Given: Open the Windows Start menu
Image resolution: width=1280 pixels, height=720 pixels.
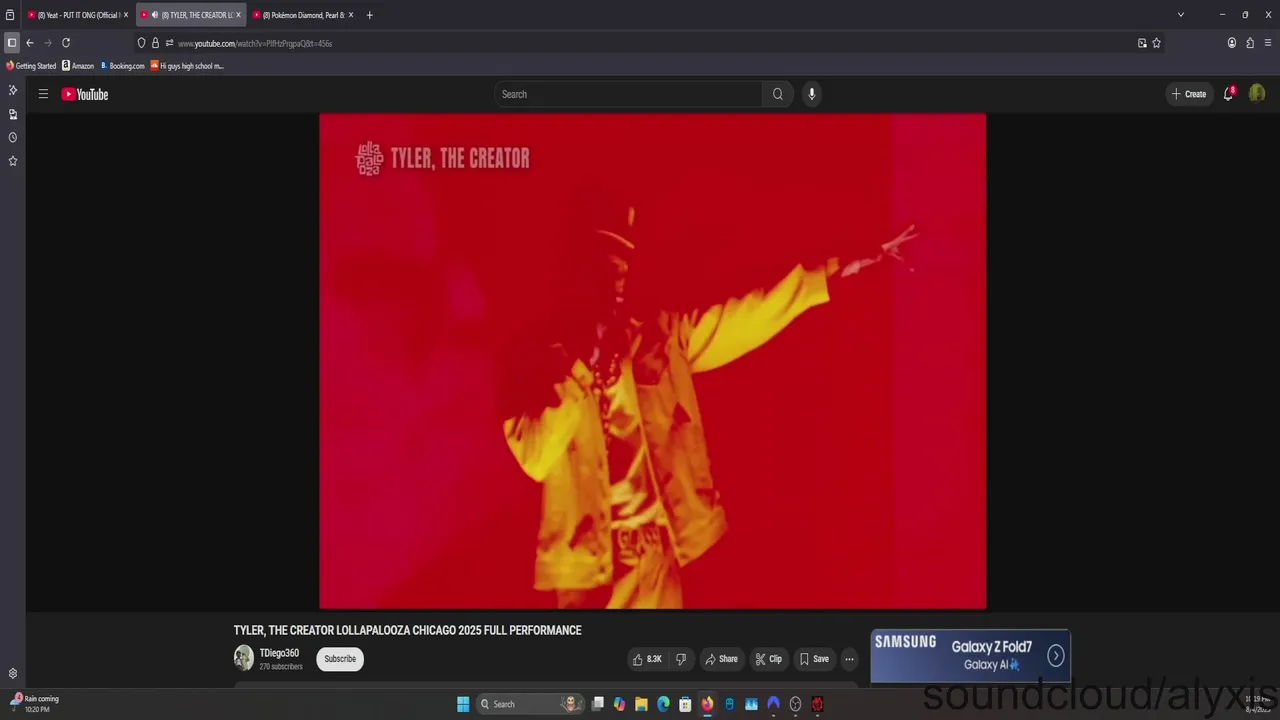Looking at the screenshot, I should (463, 704).
